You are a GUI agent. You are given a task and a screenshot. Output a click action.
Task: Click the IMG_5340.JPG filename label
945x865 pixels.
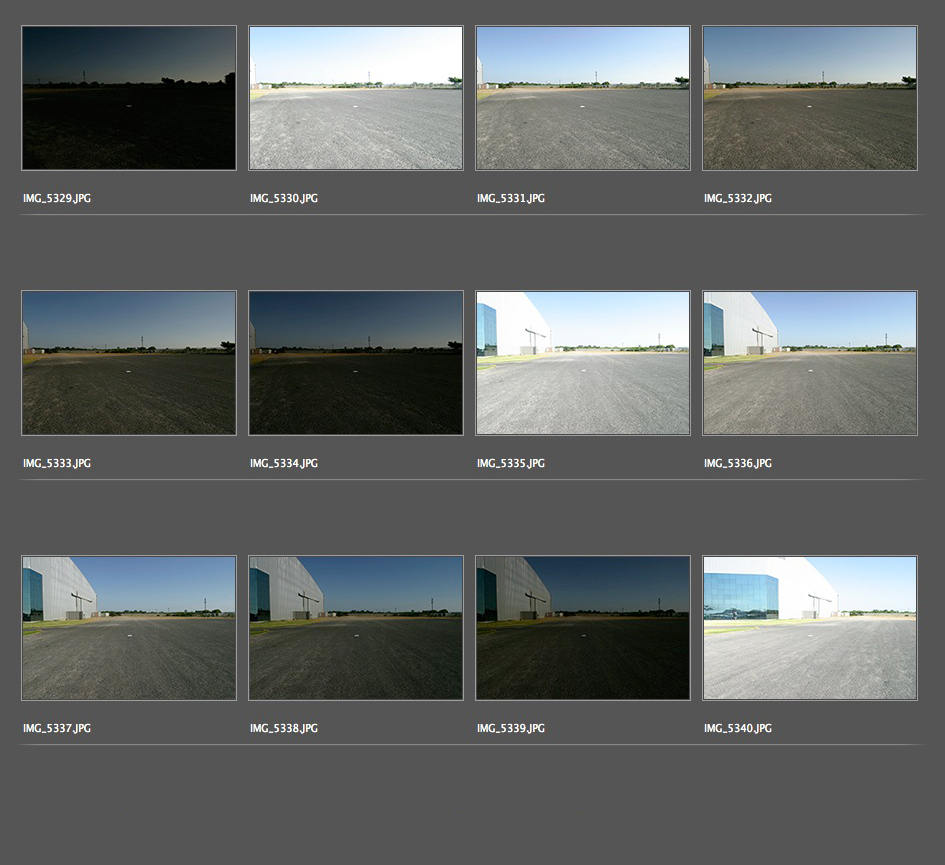pos(738,729)
